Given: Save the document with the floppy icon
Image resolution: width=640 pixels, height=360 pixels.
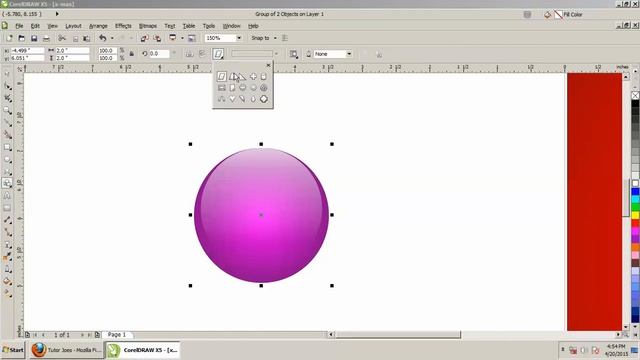Looking at the screenshot, I should click(x=34, y=38).
